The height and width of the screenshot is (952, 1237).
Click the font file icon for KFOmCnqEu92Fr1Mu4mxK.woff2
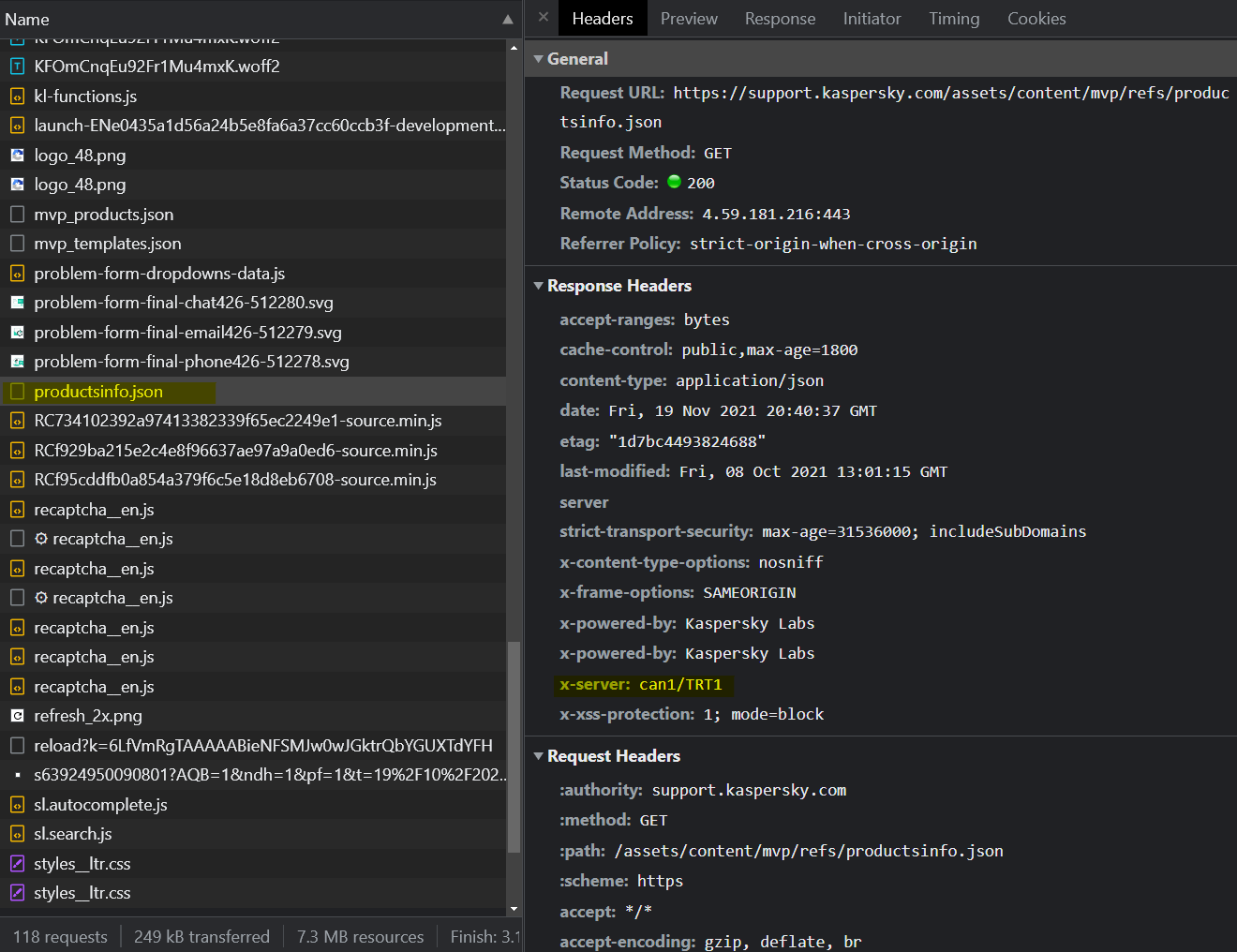(x=17, y=67)
